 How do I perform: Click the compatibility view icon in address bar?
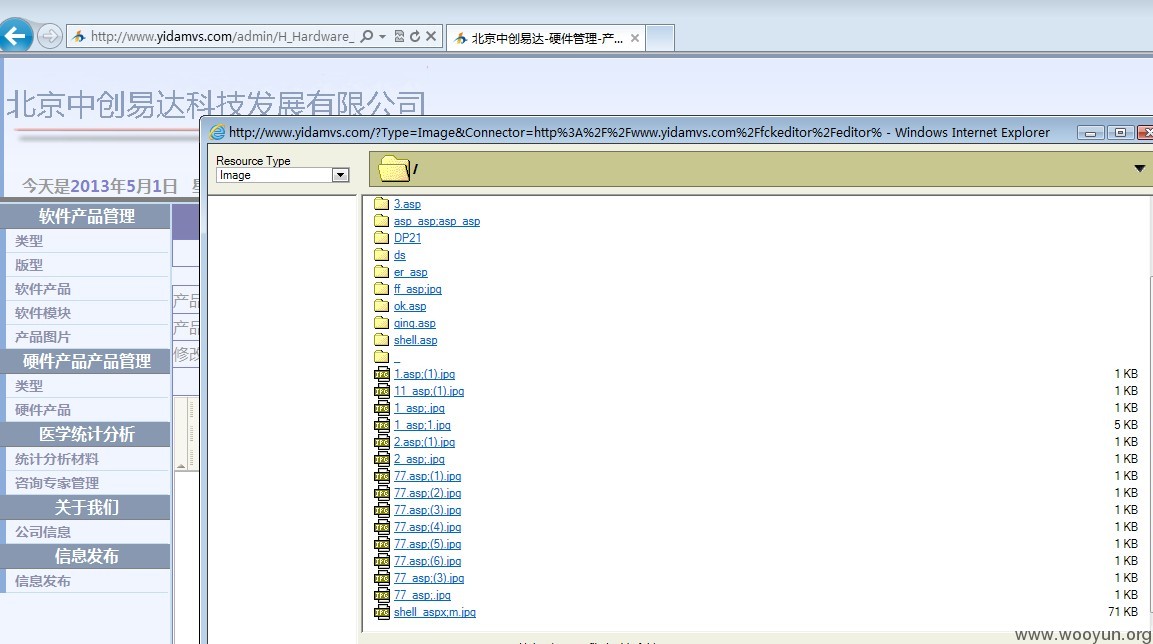(399, 36)
